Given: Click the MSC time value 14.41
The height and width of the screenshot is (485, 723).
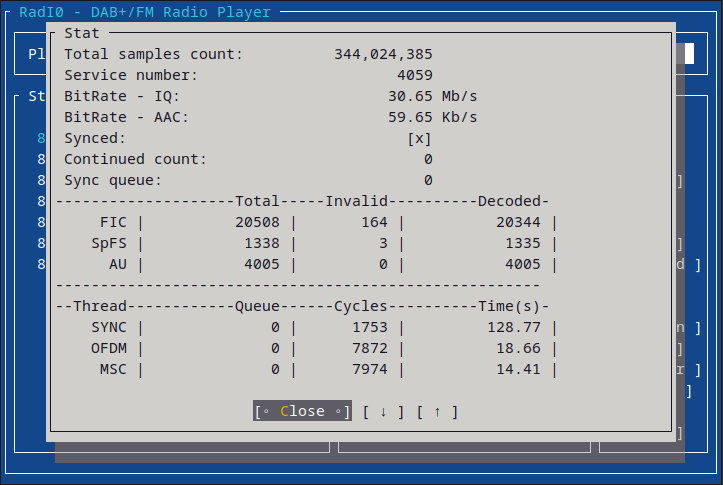Looking at the screenshot, I should (518, 369).
